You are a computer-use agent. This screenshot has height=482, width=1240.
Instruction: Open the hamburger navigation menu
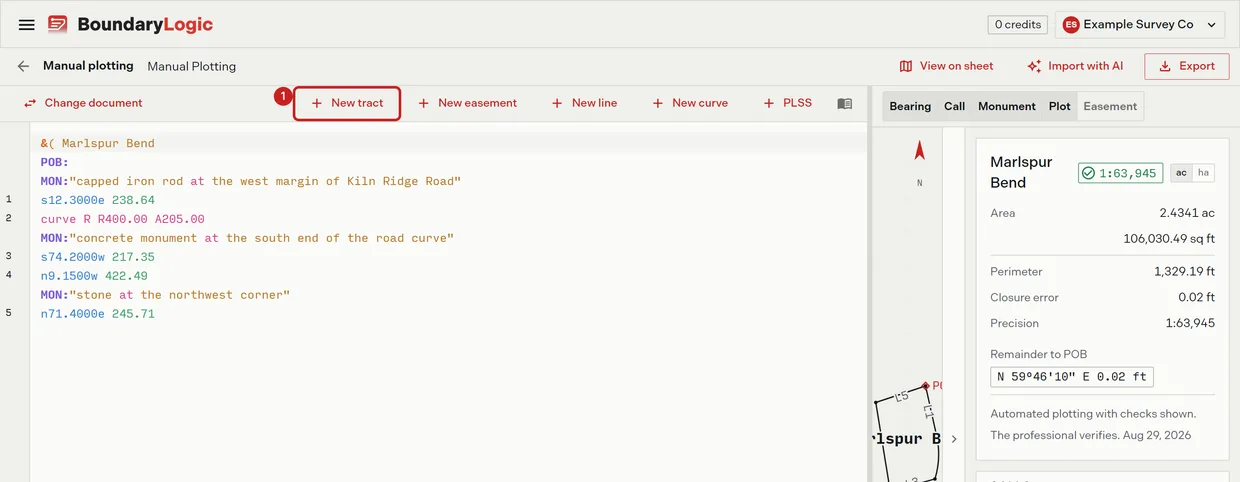27,25
